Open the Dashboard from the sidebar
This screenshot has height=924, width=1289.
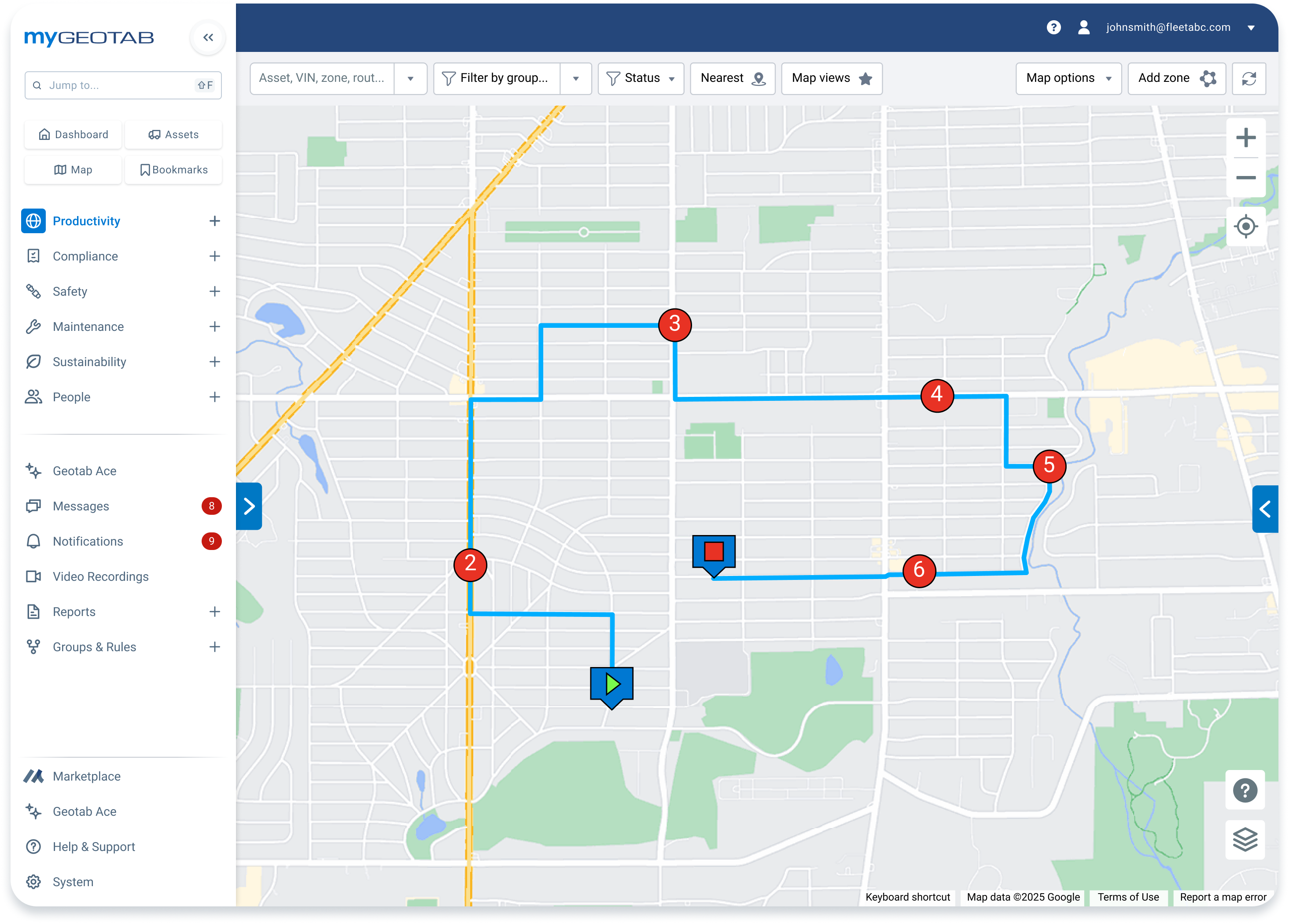click(73, 135)
